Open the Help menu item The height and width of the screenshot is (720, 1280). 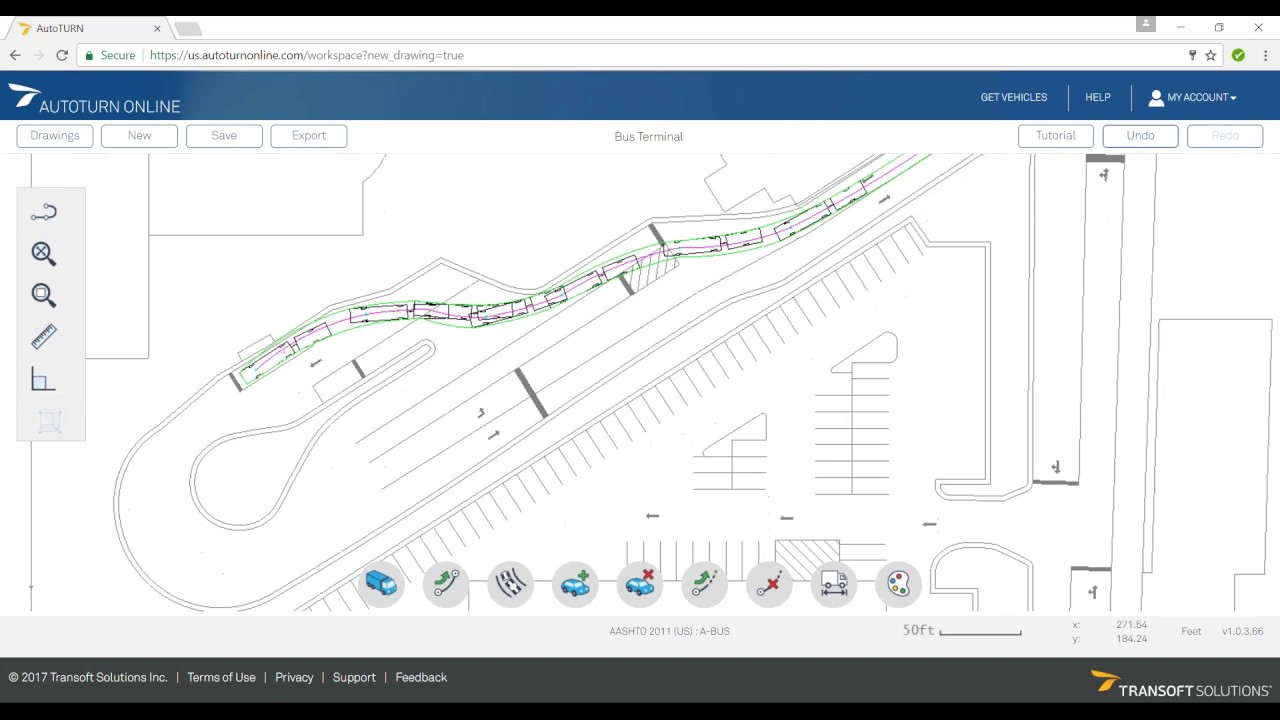point(1098,97)
